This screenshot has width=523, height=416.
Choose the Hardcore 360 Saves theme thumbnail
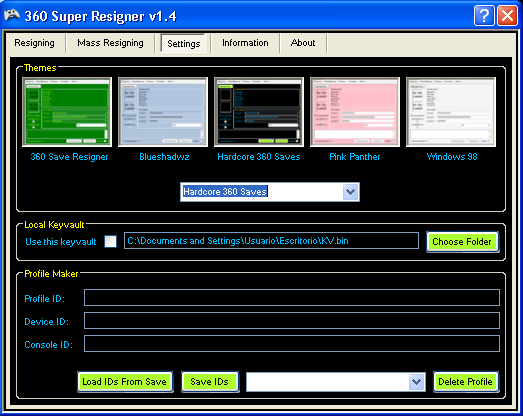point(259,112)
